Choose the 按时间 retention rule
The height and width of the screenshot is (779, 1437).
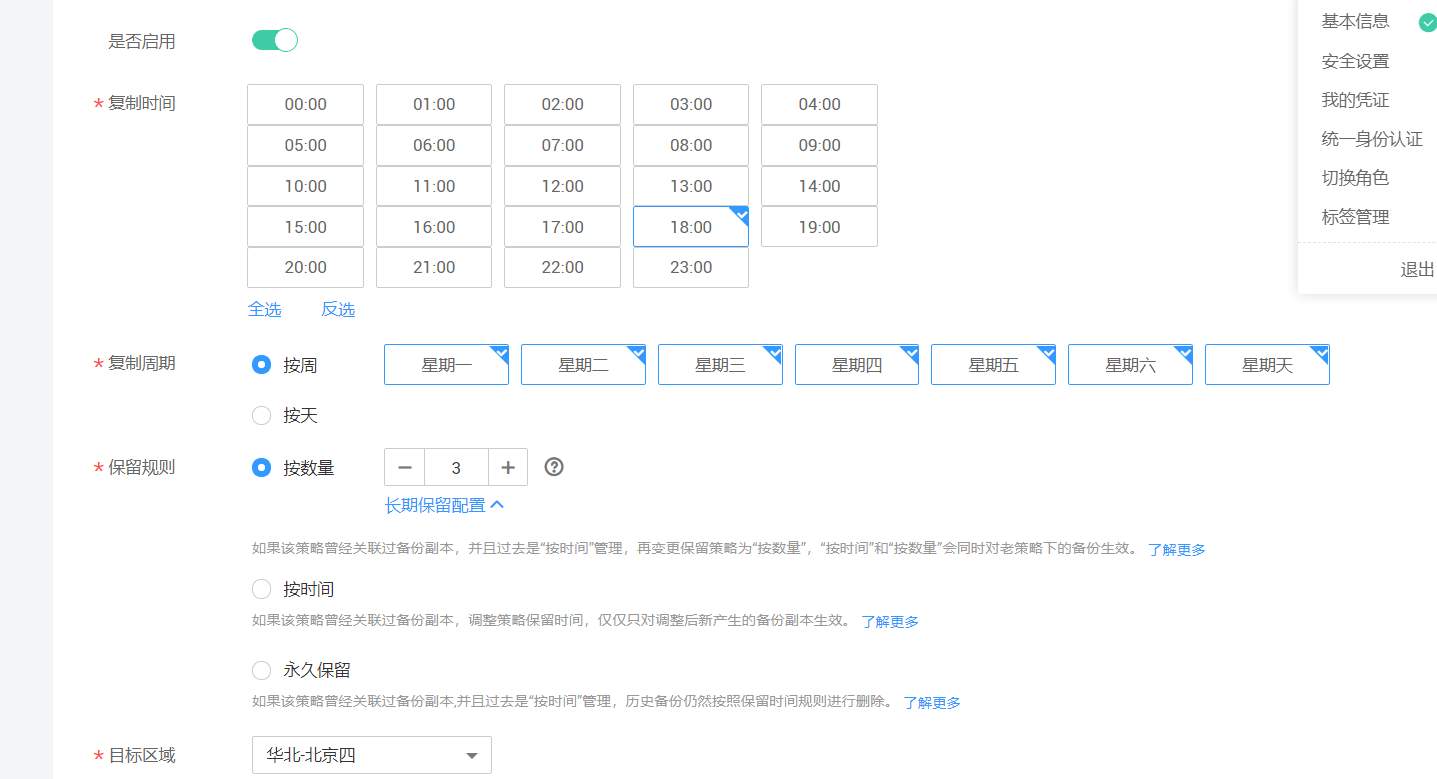(262, 589)
